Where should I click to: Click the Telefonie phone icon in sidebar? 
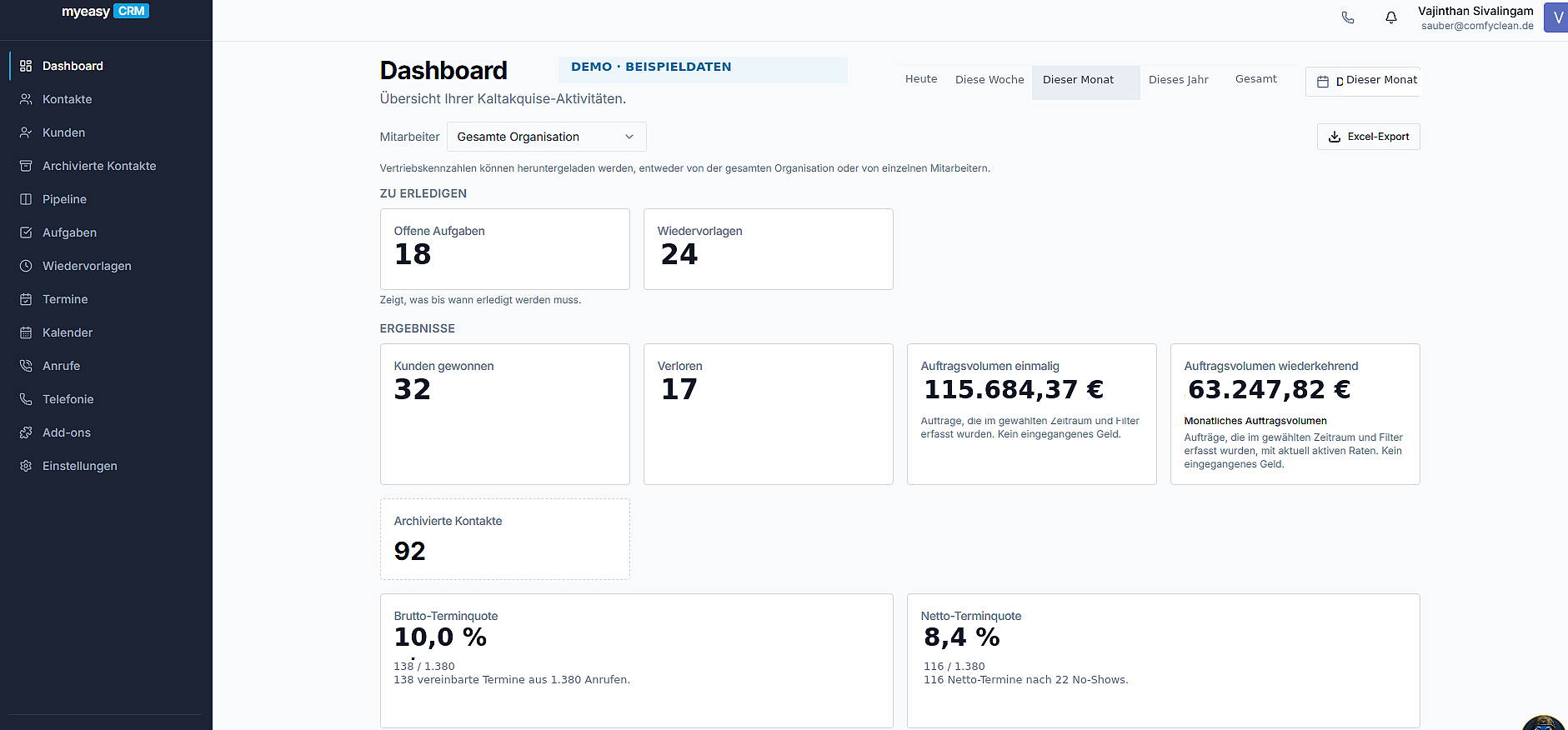coord(26,399)
